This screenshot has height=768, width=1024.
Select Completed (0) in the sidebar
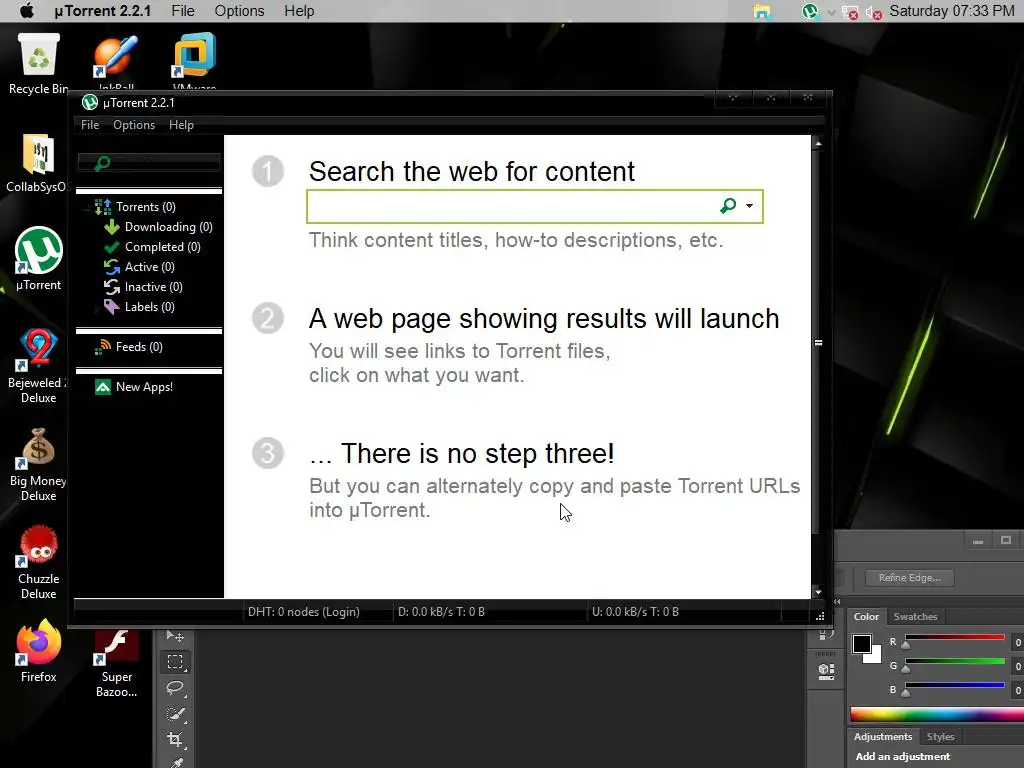[x=152, y=247]
